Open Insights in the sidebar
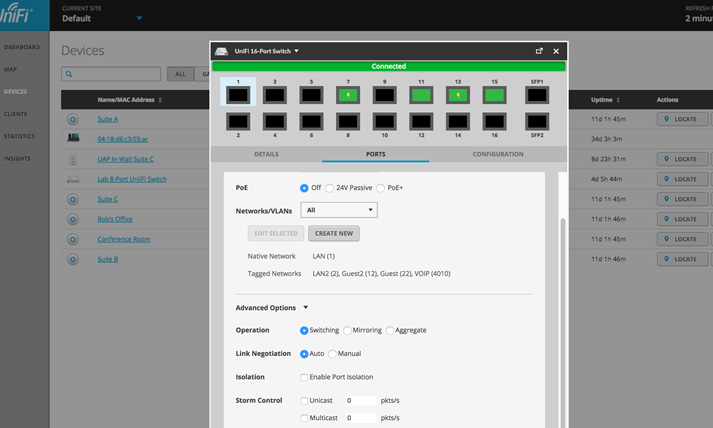Screen dimensions: 713x428 click(17, 159)
